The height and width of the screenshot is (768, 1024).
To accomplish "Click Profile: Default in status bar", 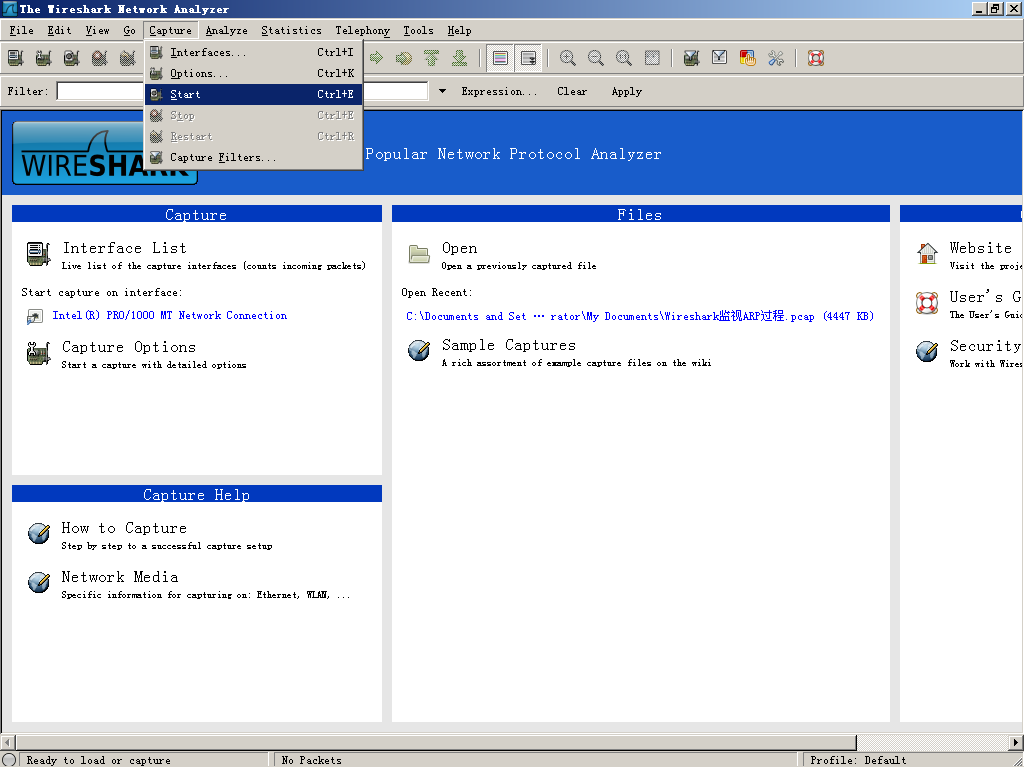I will (858, 760).
